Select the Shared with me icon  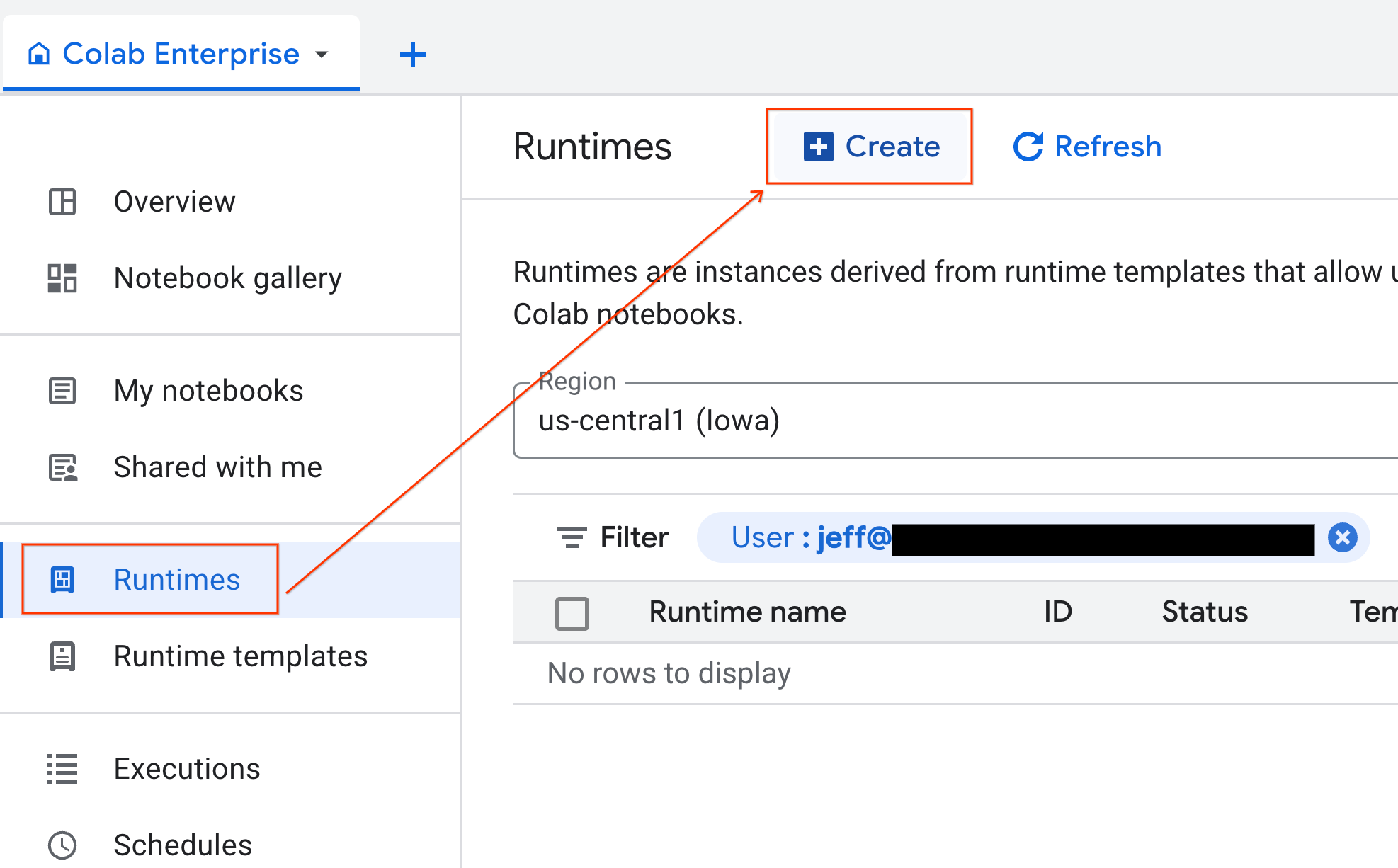point(62,467)
